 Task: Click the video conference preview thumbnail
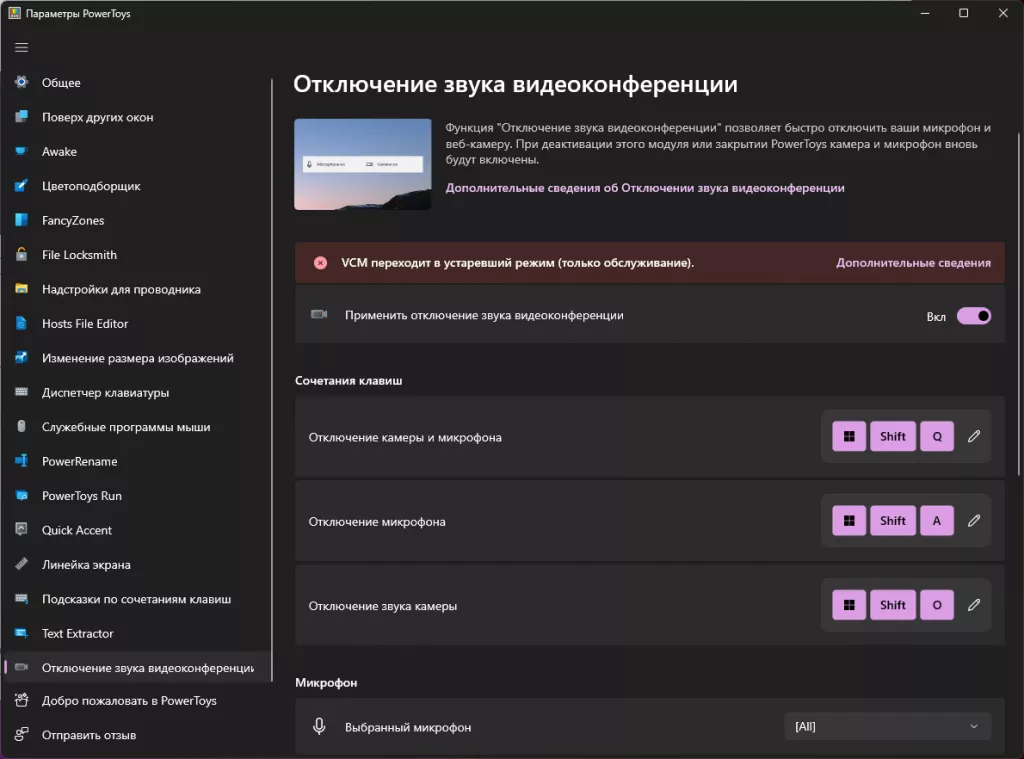362,164
